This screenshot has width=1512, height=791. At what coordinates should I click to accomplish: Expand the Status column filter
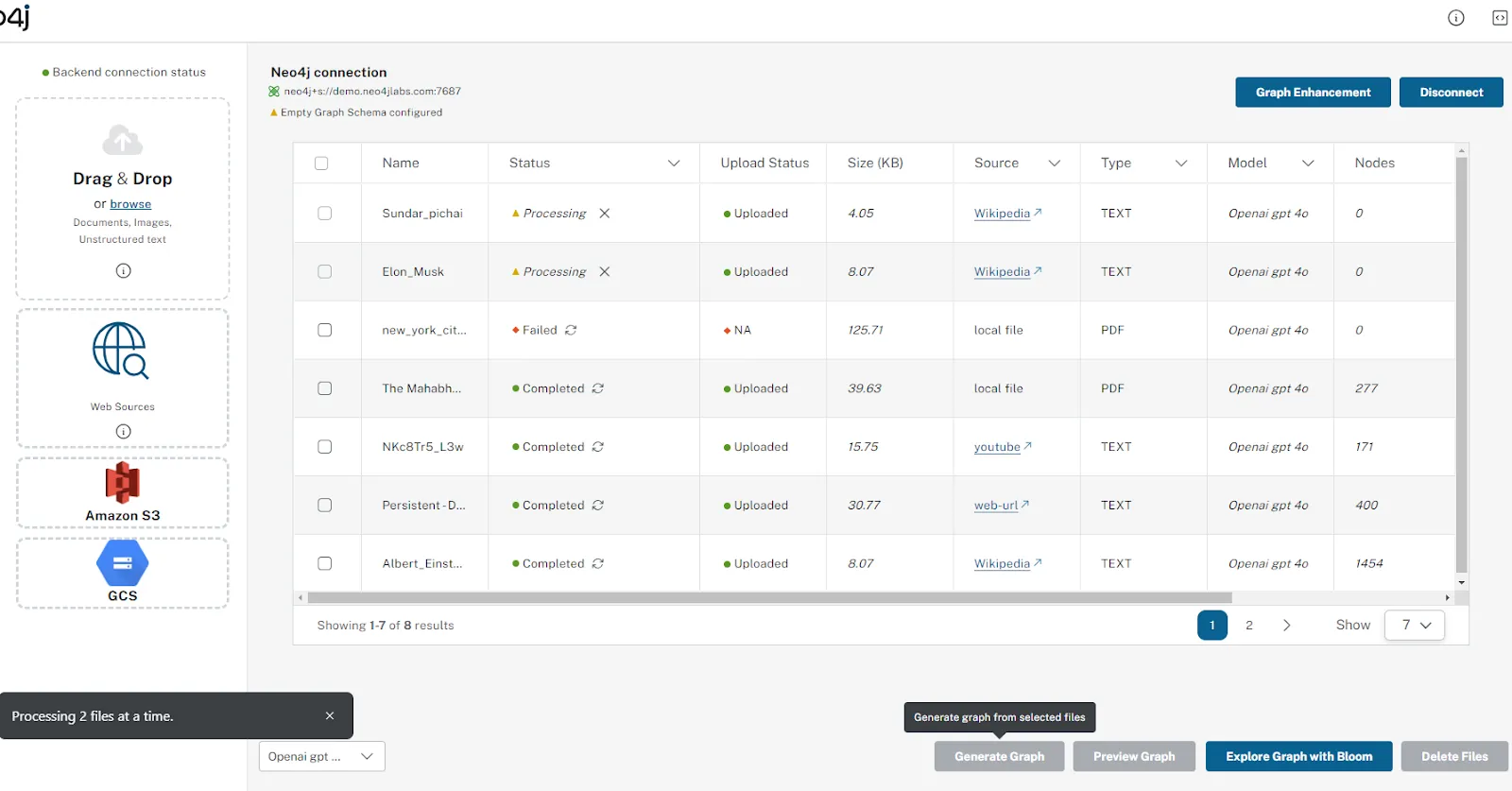674,163
